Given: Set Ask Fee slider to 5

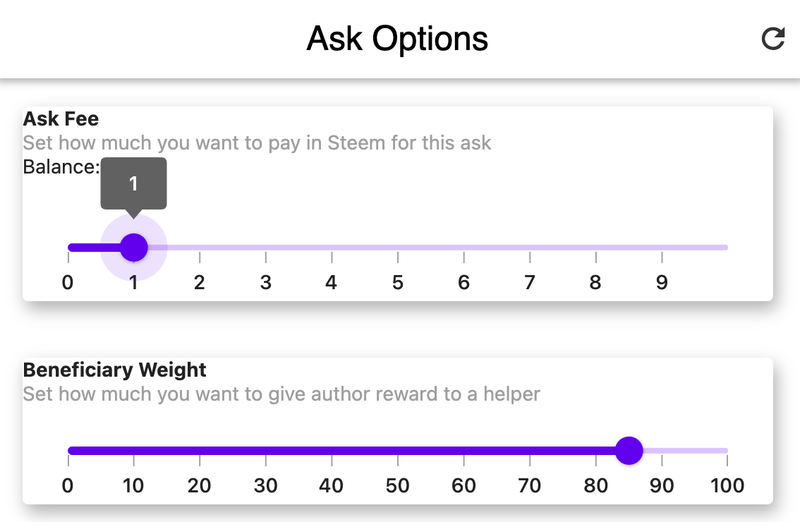Looking at the screenshot, I should [x=397, y=247].
